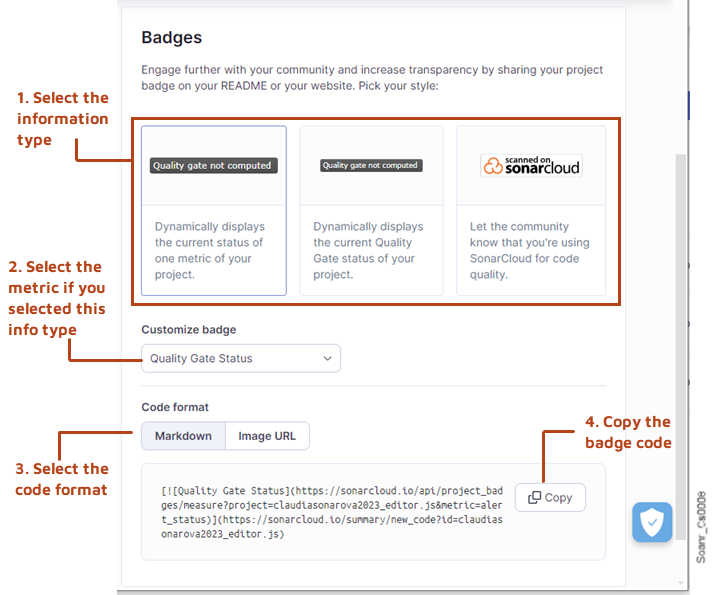Choose the current Quality Gate status badge description
This screenshot has height=595, width=727.
[x=371, y=250]
